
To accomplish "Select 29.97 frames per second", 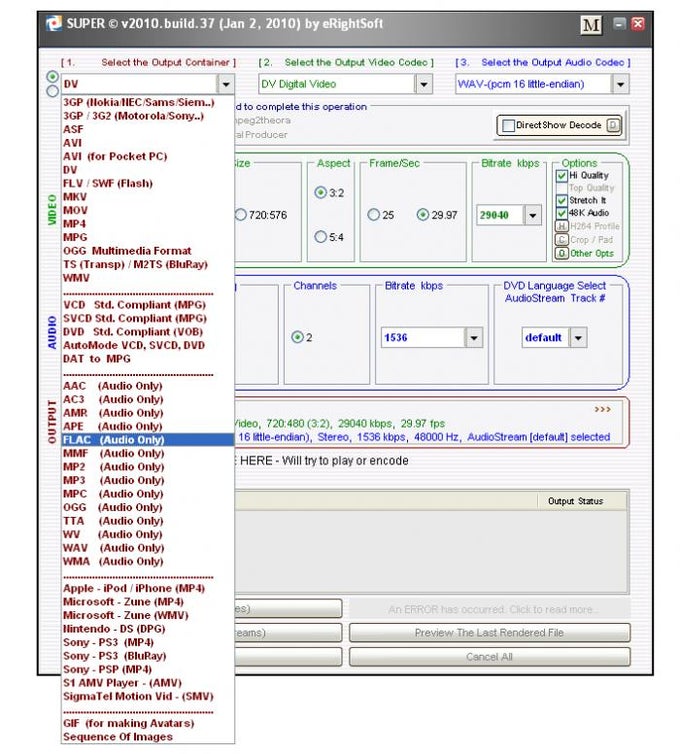I will 423,214.
